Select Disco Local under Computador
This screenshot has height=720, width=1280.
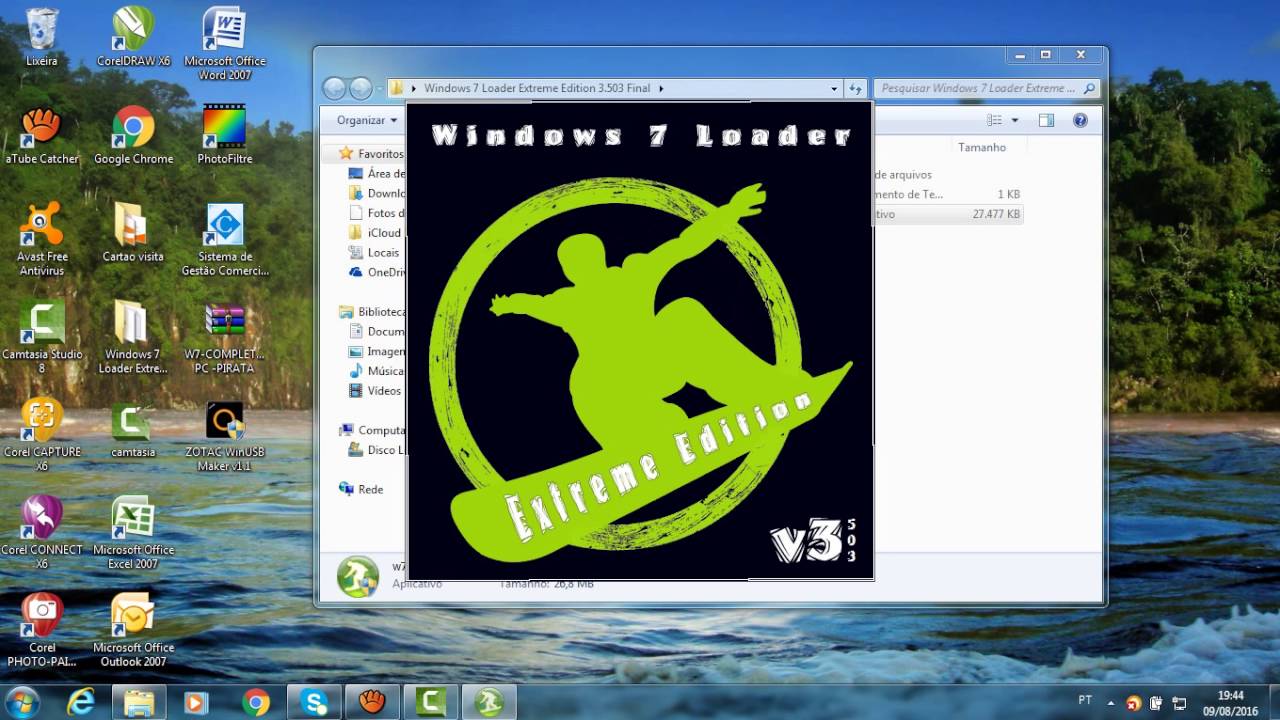coord(377,450)
